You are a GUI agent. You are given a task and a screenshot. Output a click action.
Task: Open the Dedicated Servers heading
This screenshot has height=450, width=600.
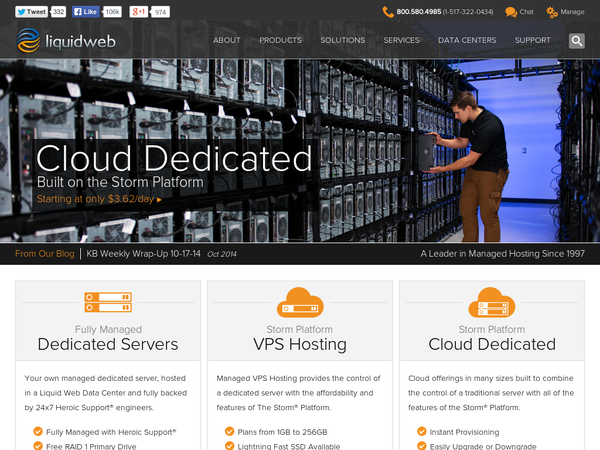108,344
